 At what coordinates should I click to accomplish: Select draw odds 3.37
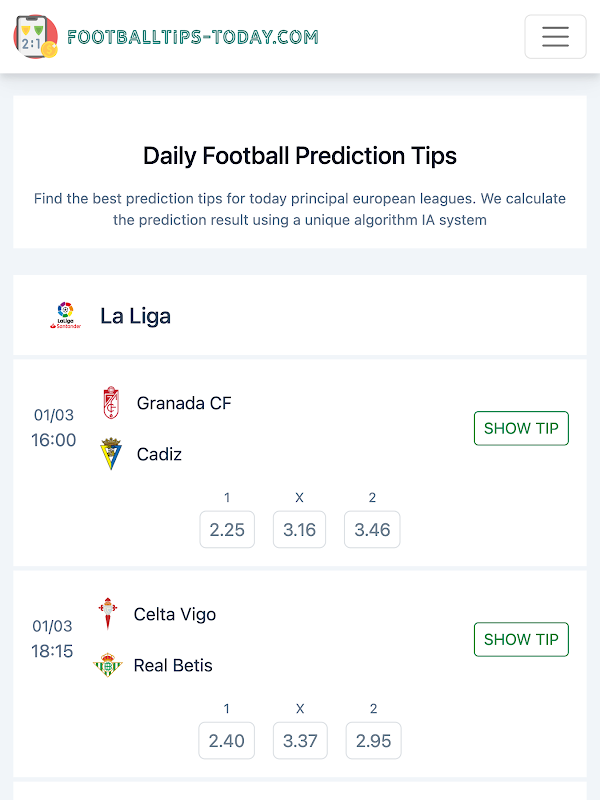point(300,741)
